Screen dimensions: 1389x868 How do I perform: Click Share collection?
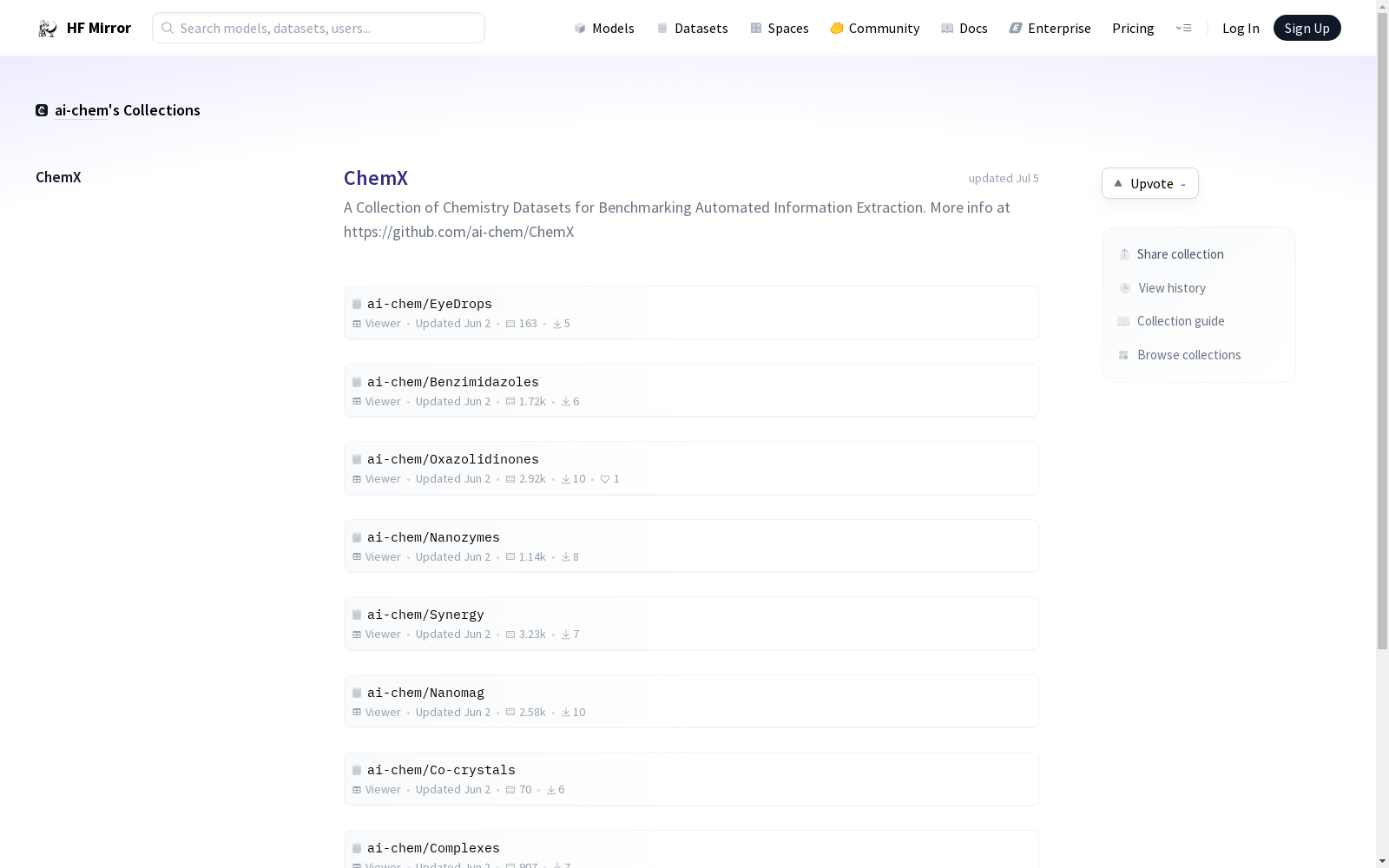pyautogui.click(x=1171, y=254)
